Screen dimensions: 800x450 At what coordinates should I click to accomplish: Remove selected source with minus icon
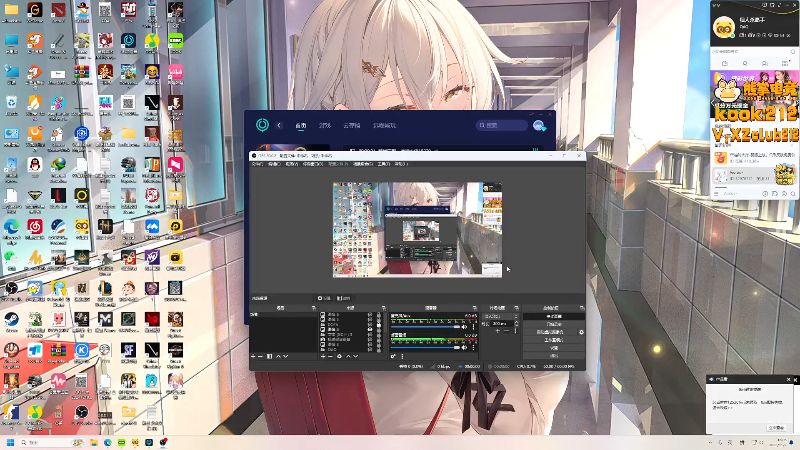point(330,356)
